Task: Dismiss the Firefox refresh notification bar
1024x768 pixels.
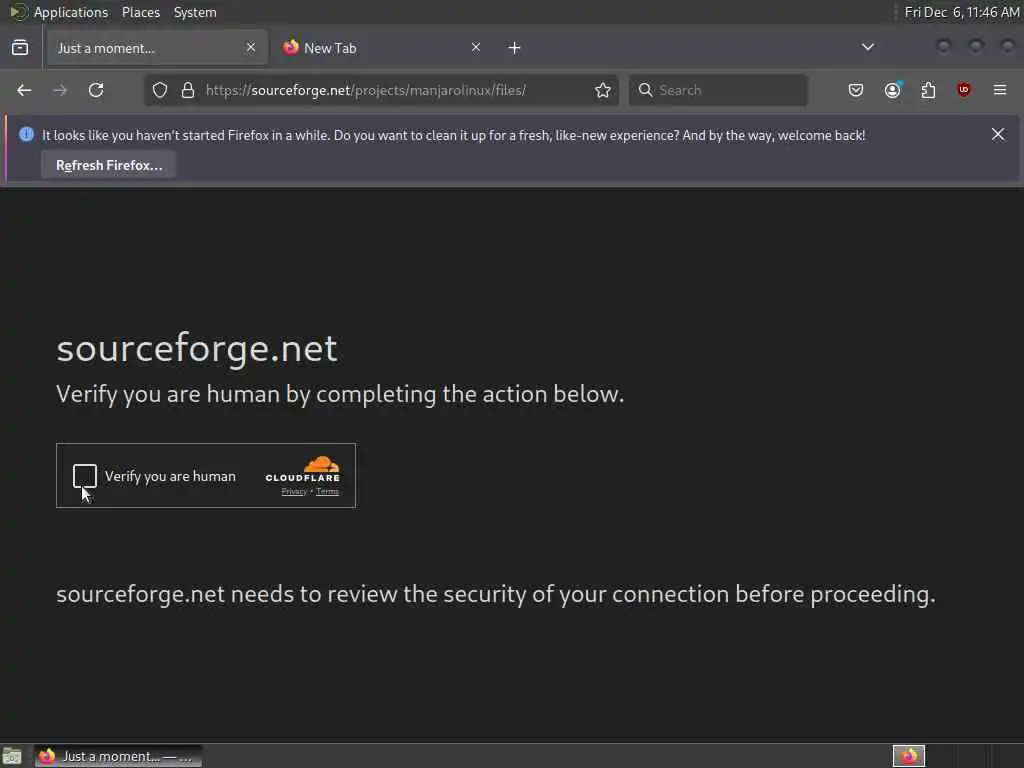Action: (x=998, y=134)
